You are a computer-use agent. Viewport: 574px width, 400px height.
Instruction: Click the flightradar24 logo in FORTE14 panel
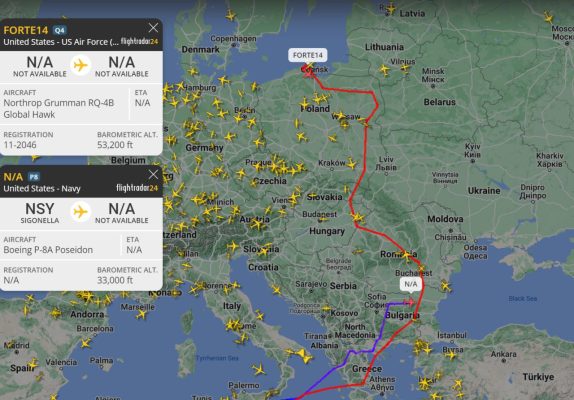(x=139, y=41)
